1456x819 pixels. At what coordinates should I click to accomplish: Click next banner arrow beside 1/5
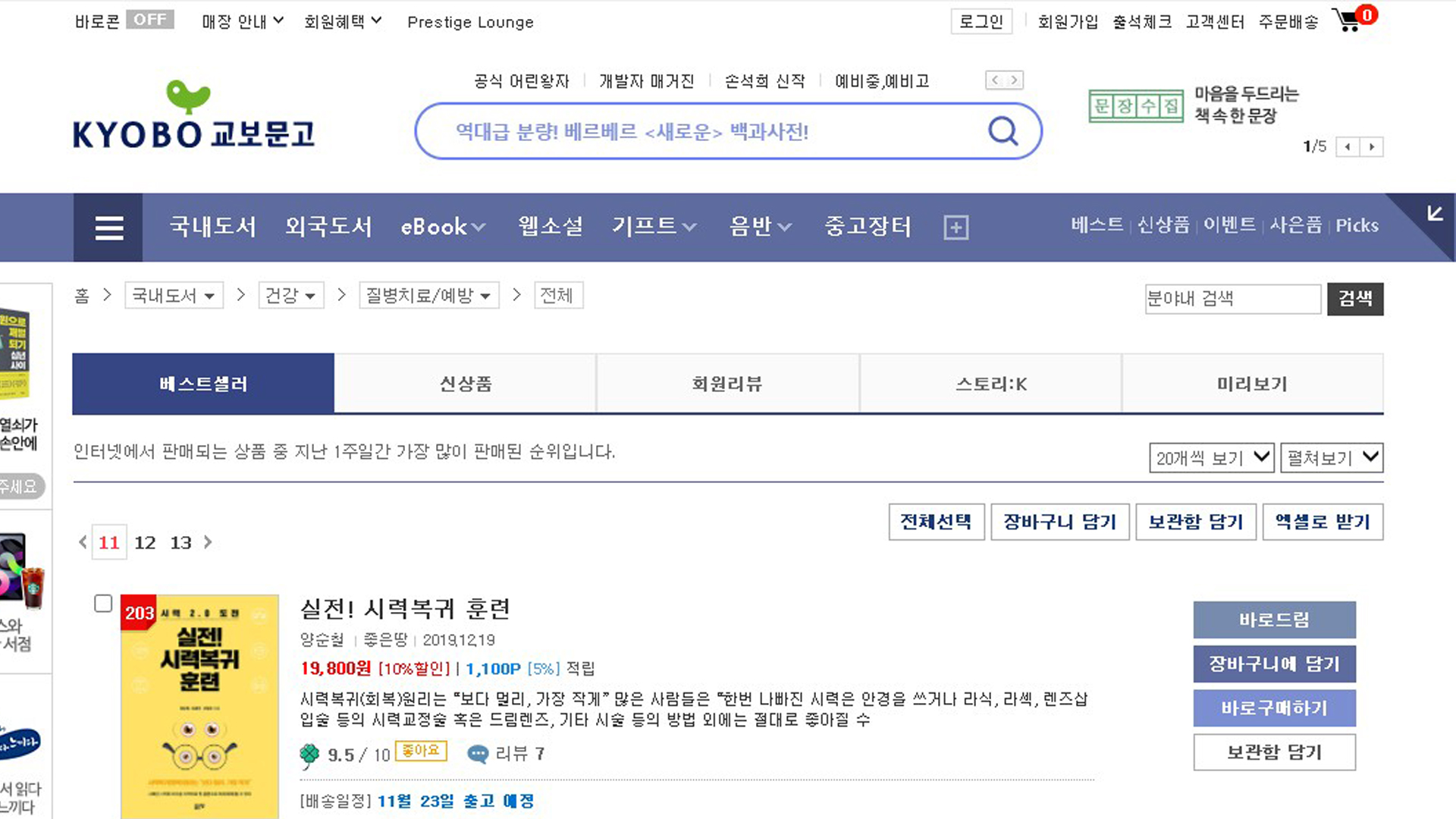pyautogui.click(x=1371, y=147)
